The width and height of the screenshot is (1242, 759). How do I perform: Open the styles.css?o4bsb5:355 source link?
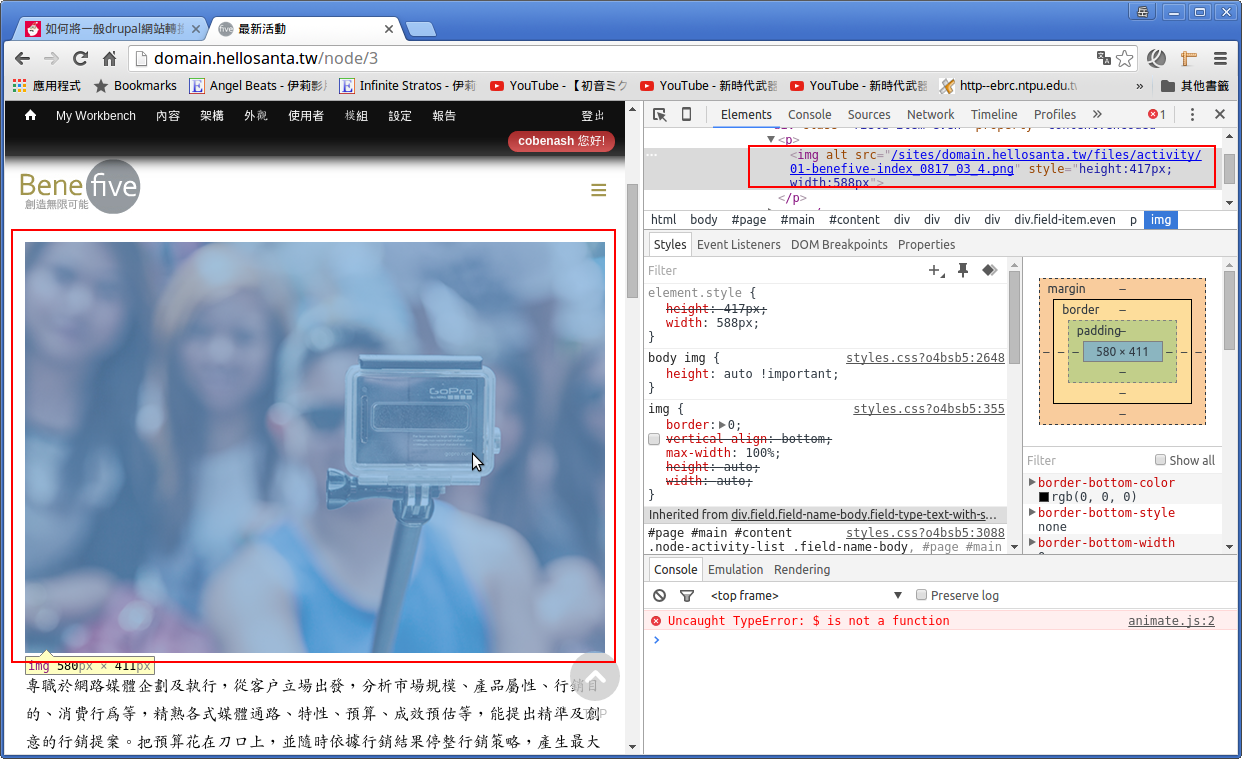(929, 409)
